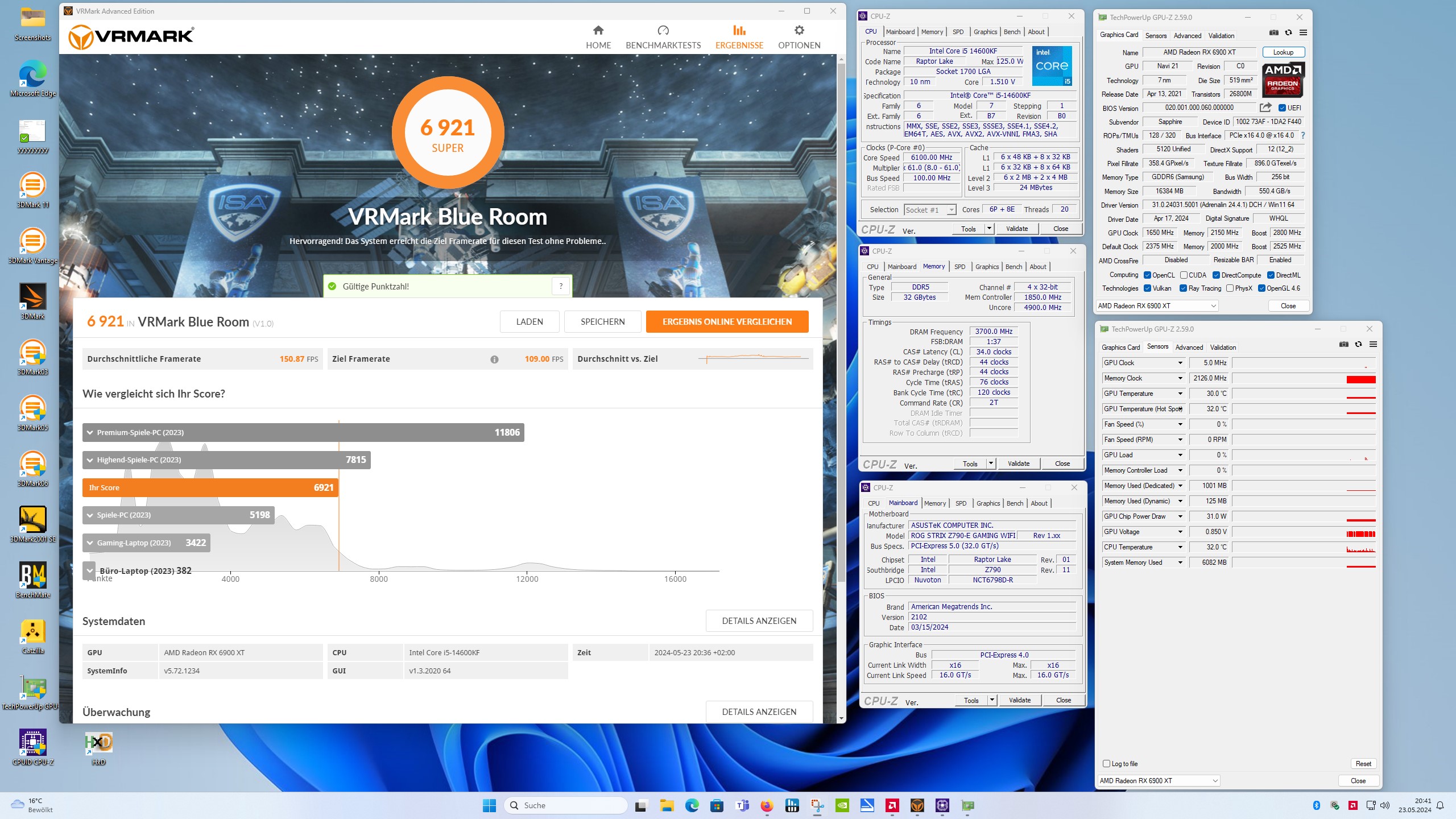The height and width of the screenshot is (819, 1456).
Task: Click the info icon beside Ziel Framerate
Action: 494,359
